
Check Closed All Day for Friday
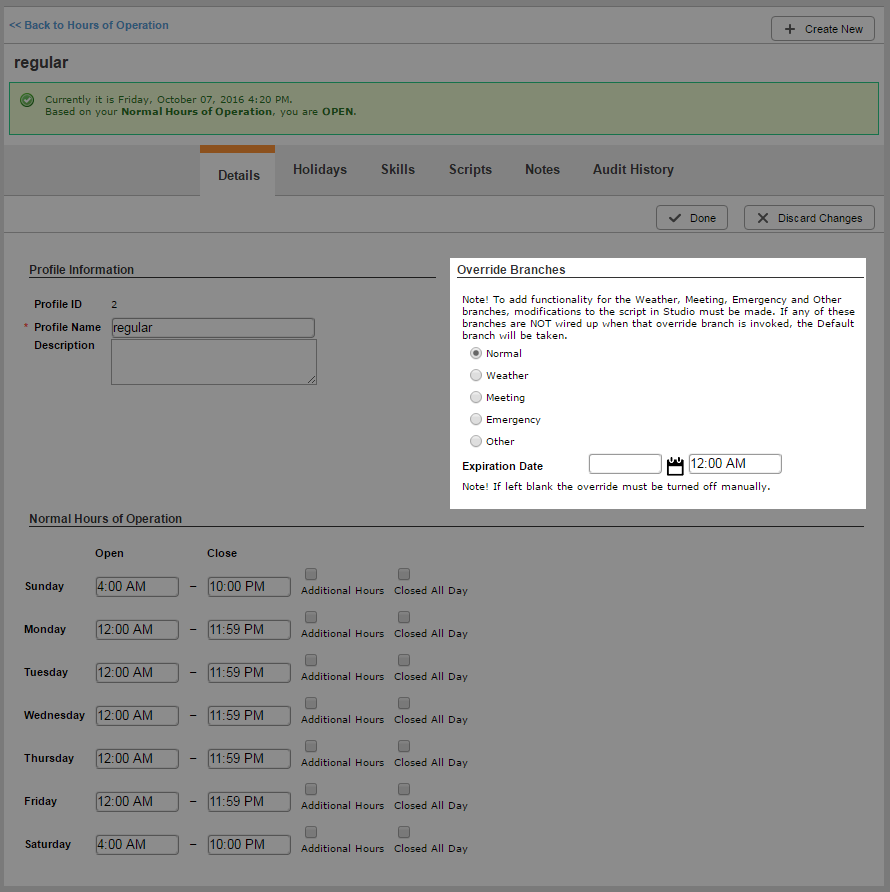click(404, 789)
